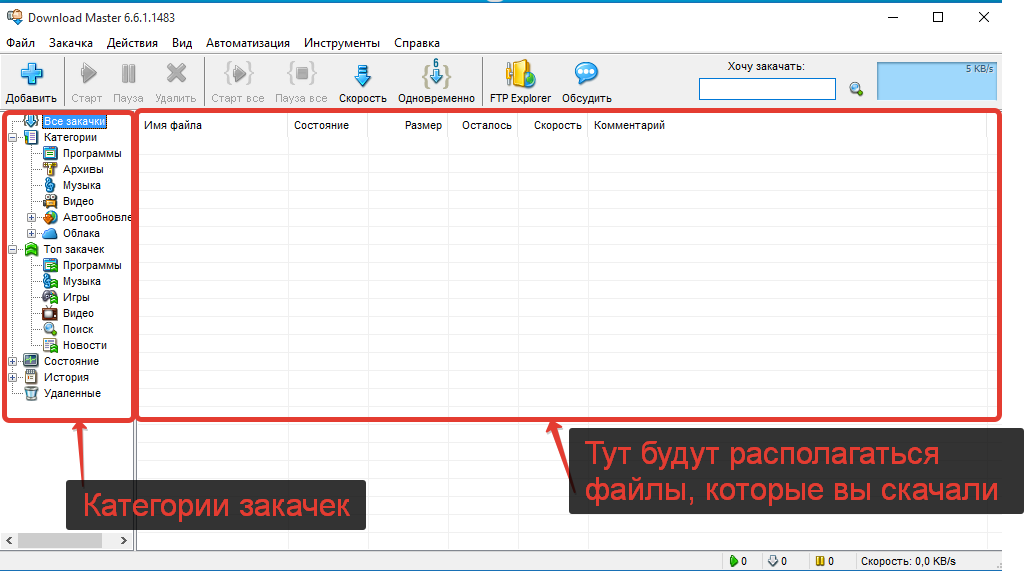The image size is (1025, 571).
Task: Select the Категории tree node
Action: [70, 137]
